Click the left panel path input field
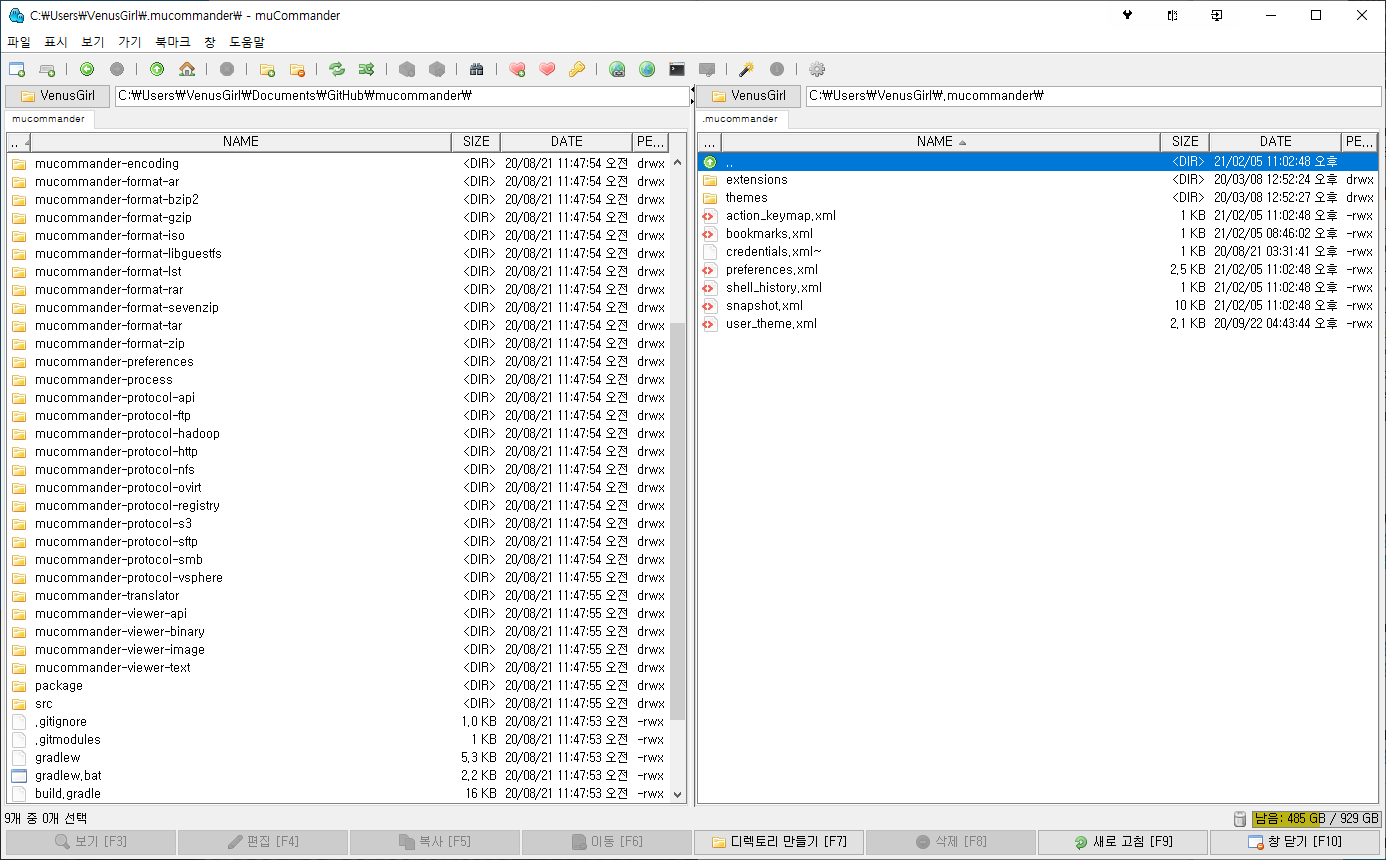The image size is (1386, 860). pos(402,96)
